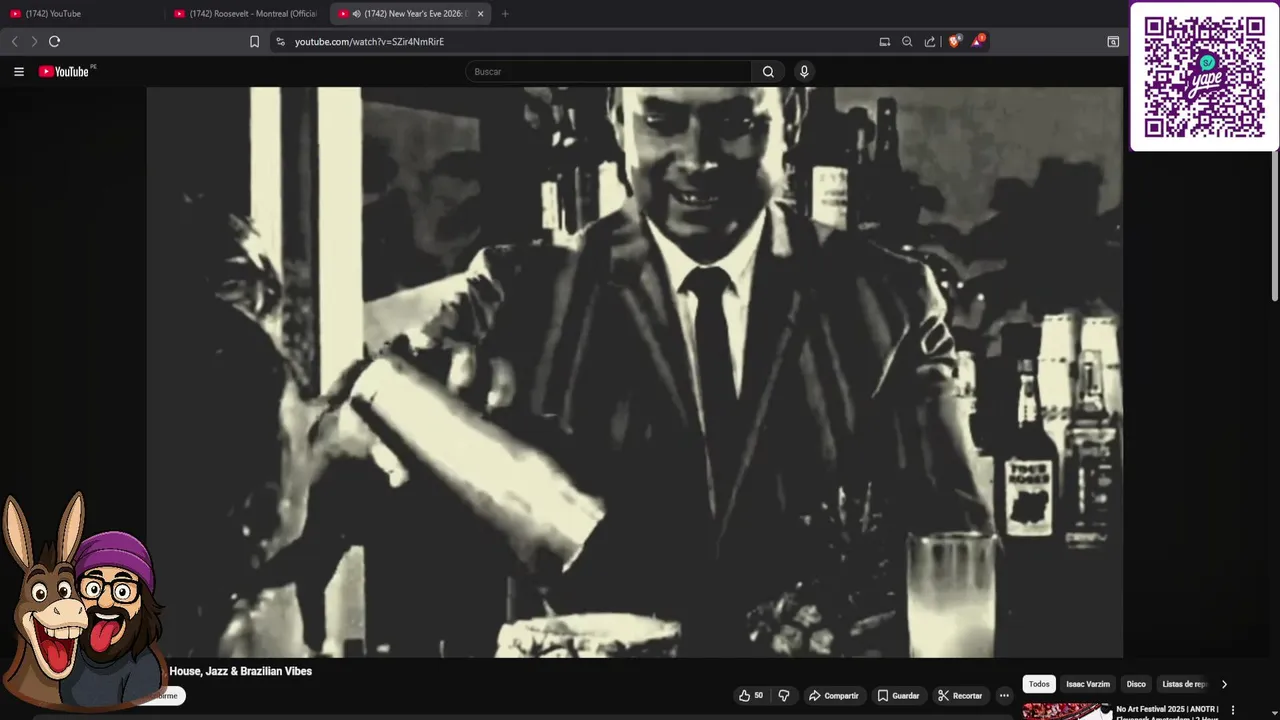
Task: Open more actions three-dot menu
Action: (1004, 696)
